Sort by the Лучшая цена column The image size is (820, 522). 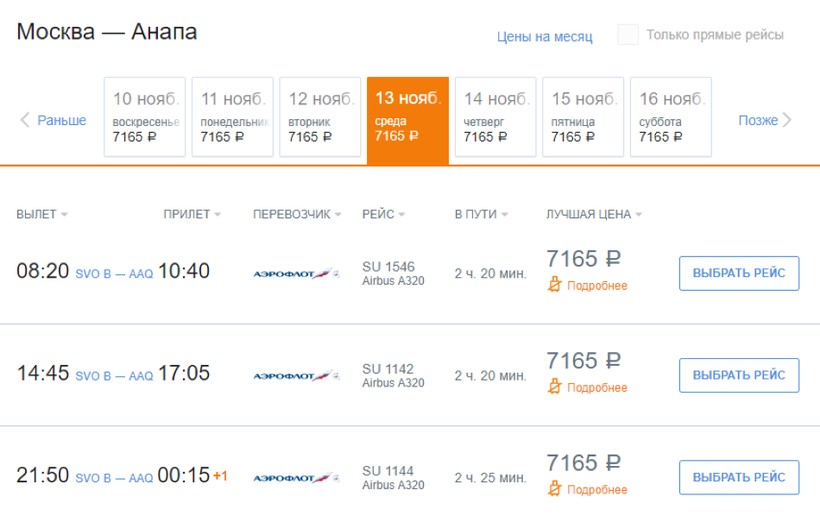[594, 214]
